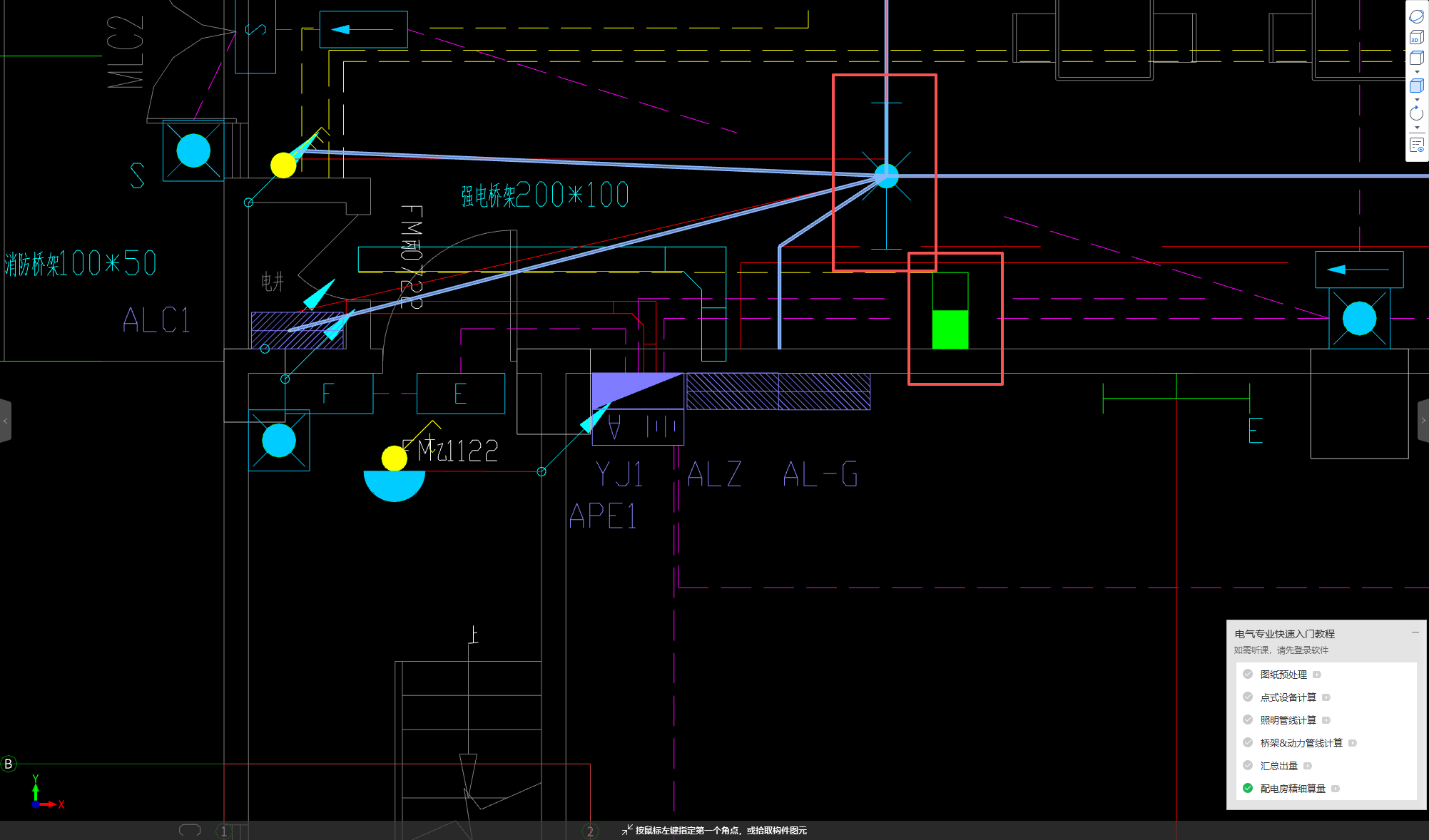Select the arrow exit sign at right
Viewport: 1429px width, 840px height.
(x=1359, y=270)
